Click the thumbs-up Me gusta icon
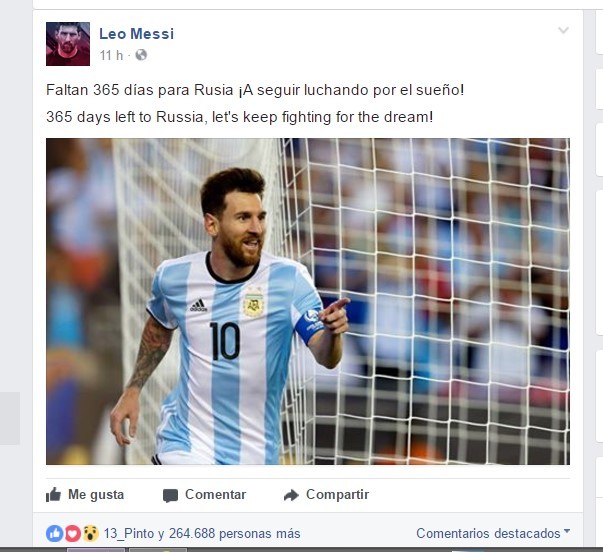Image resolution: width=603 pixels, height=552 pixels. click(x=53, y=495)
